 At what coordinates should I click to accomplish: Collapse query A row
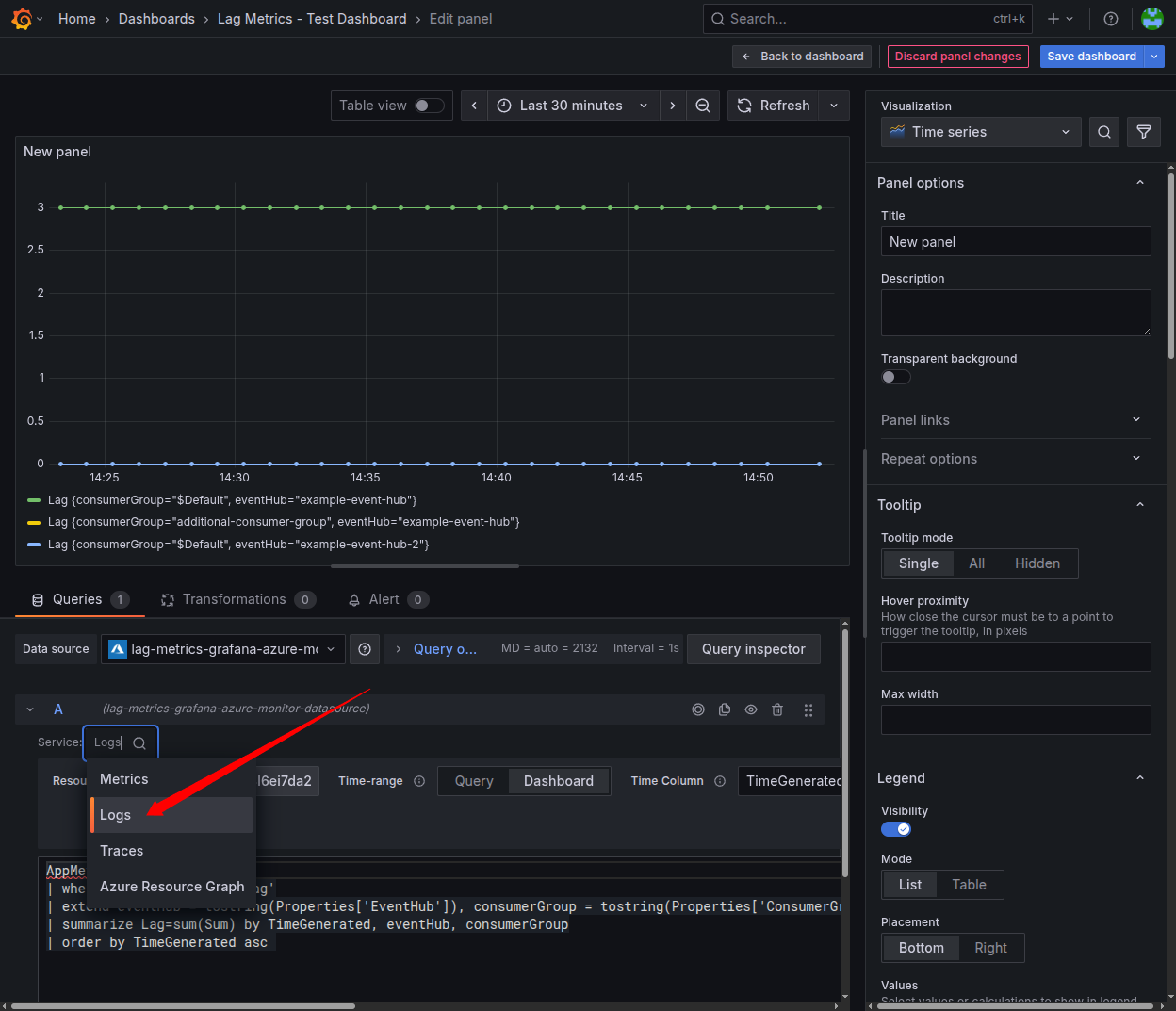click(x=30, y=709)
